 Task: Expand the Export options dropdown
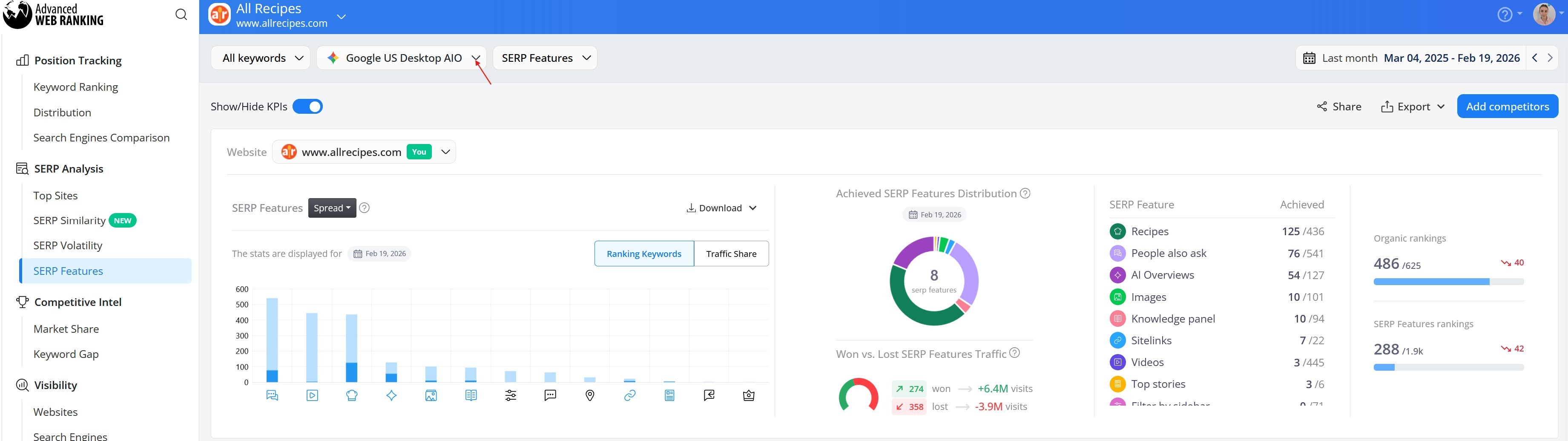tap(1412, 107)
